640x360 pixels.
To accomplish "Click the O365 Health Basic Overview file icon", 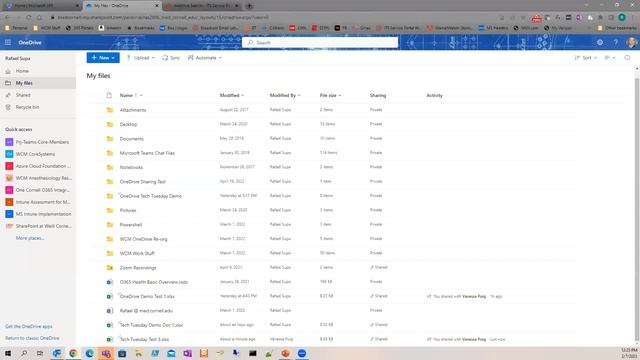I will [x=109, y=282].
